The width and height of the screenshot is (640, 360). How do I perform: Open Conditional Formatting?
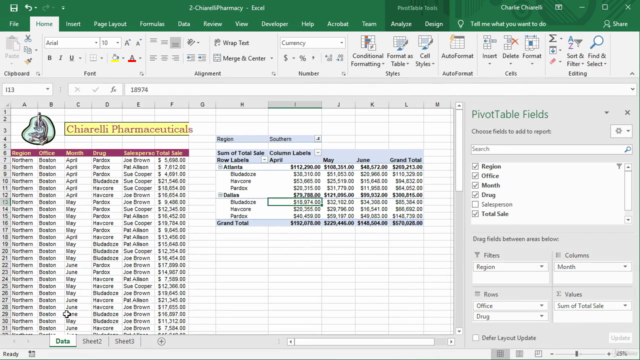(x=367, y=51)
